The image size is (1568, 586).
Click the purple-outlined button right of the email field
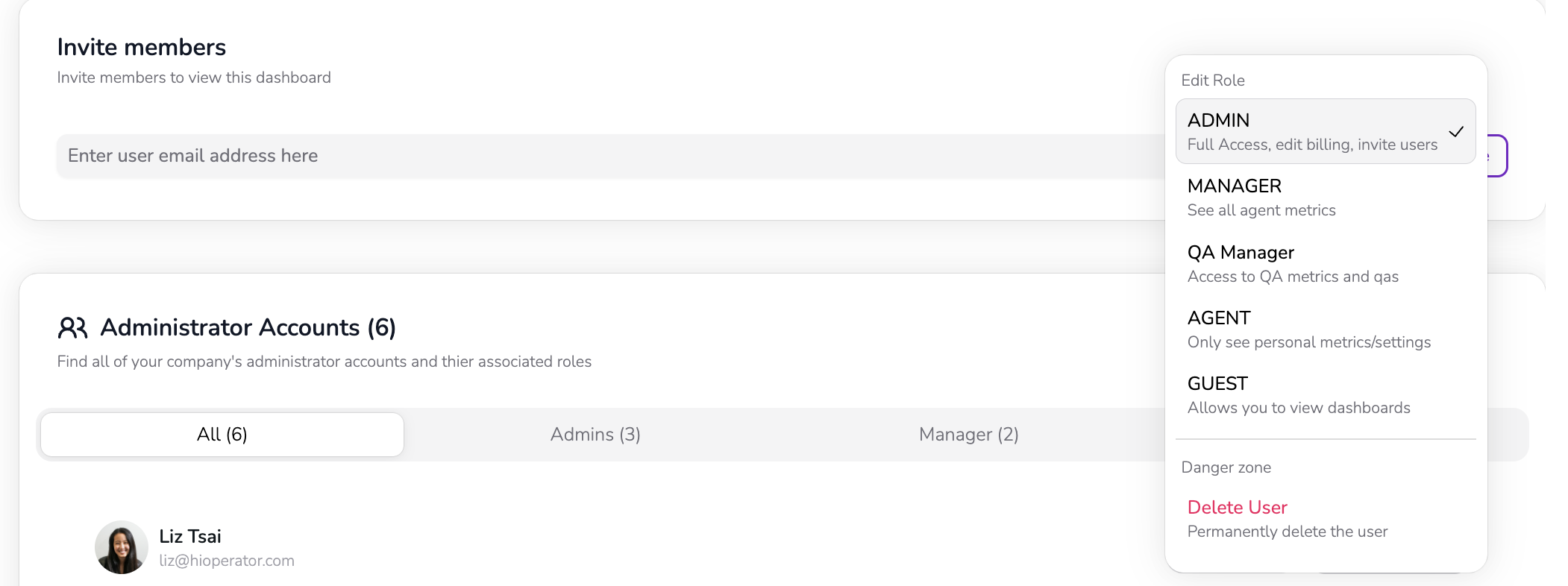[1497, 156]
